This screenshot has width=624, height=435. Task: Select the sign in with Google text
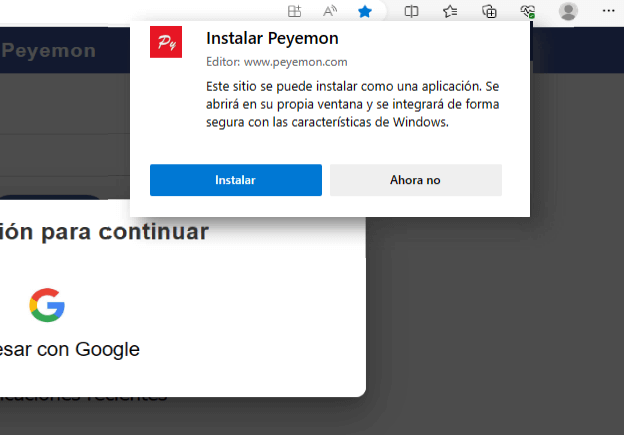70,349
